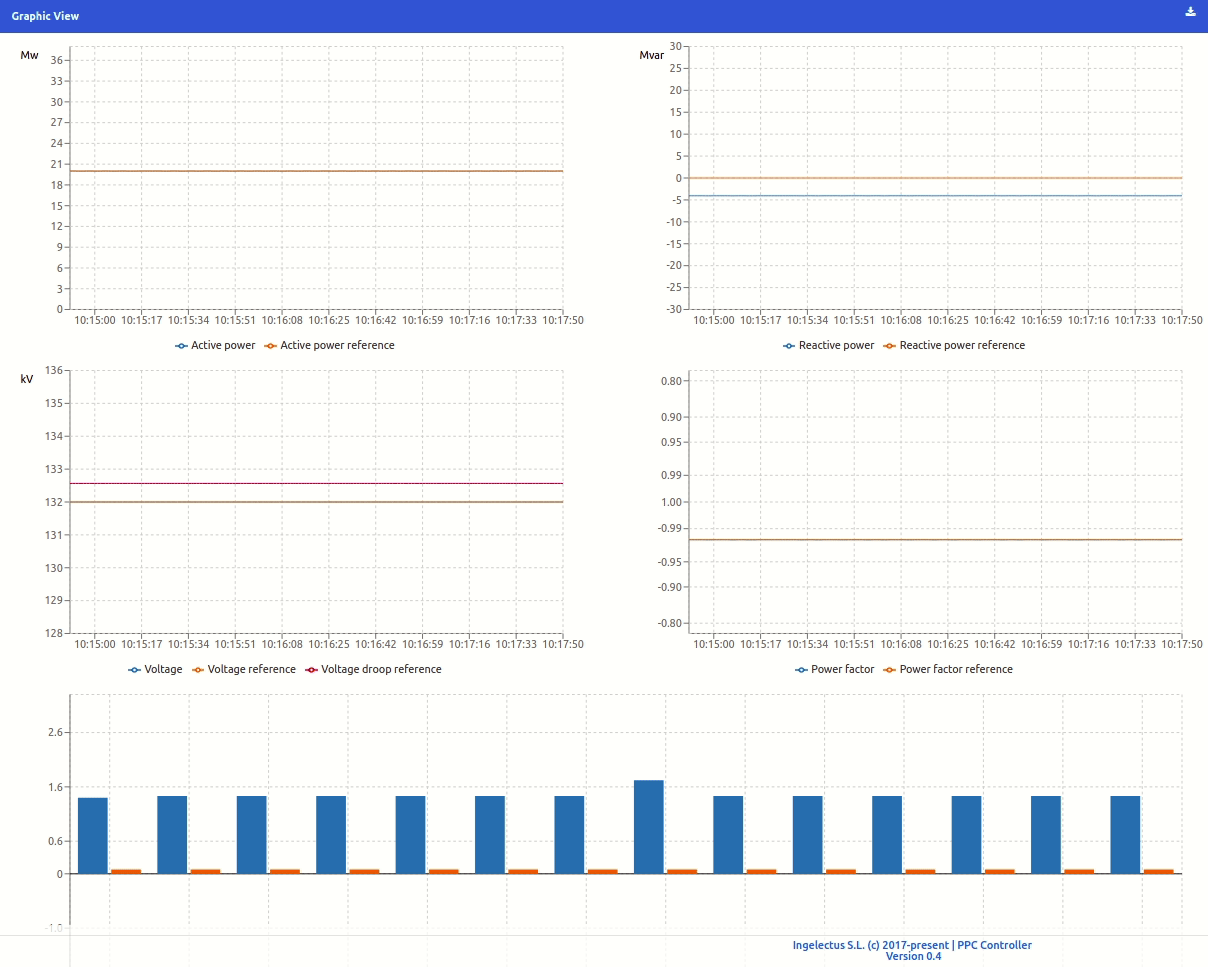Toggle the Power factor reference legend series
Viewport: 1208px width, 967px height.
[x=948, y=669]
